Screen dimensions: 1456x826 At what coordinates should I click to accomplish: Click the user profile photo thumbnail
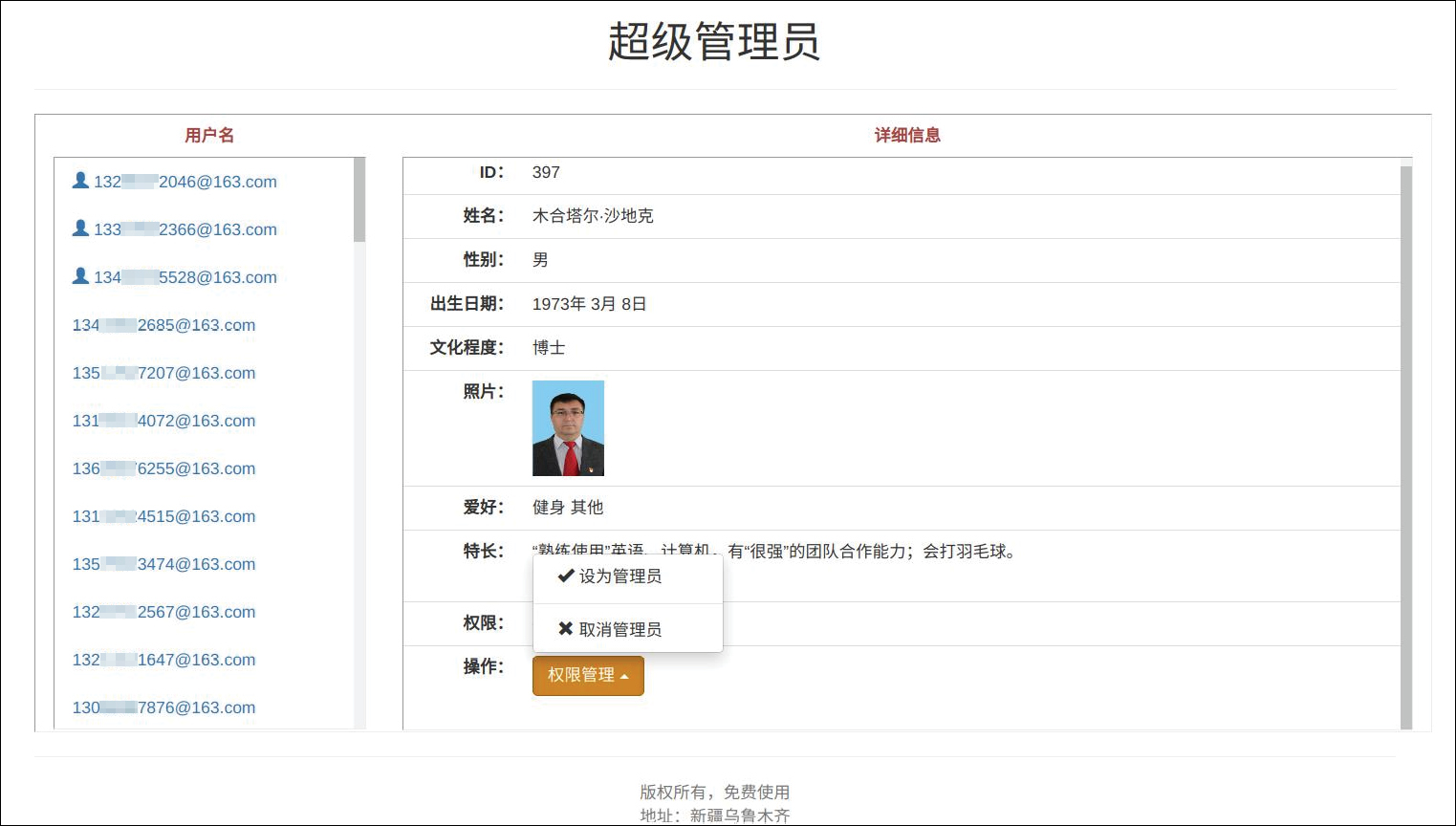[x=568, y=428]
